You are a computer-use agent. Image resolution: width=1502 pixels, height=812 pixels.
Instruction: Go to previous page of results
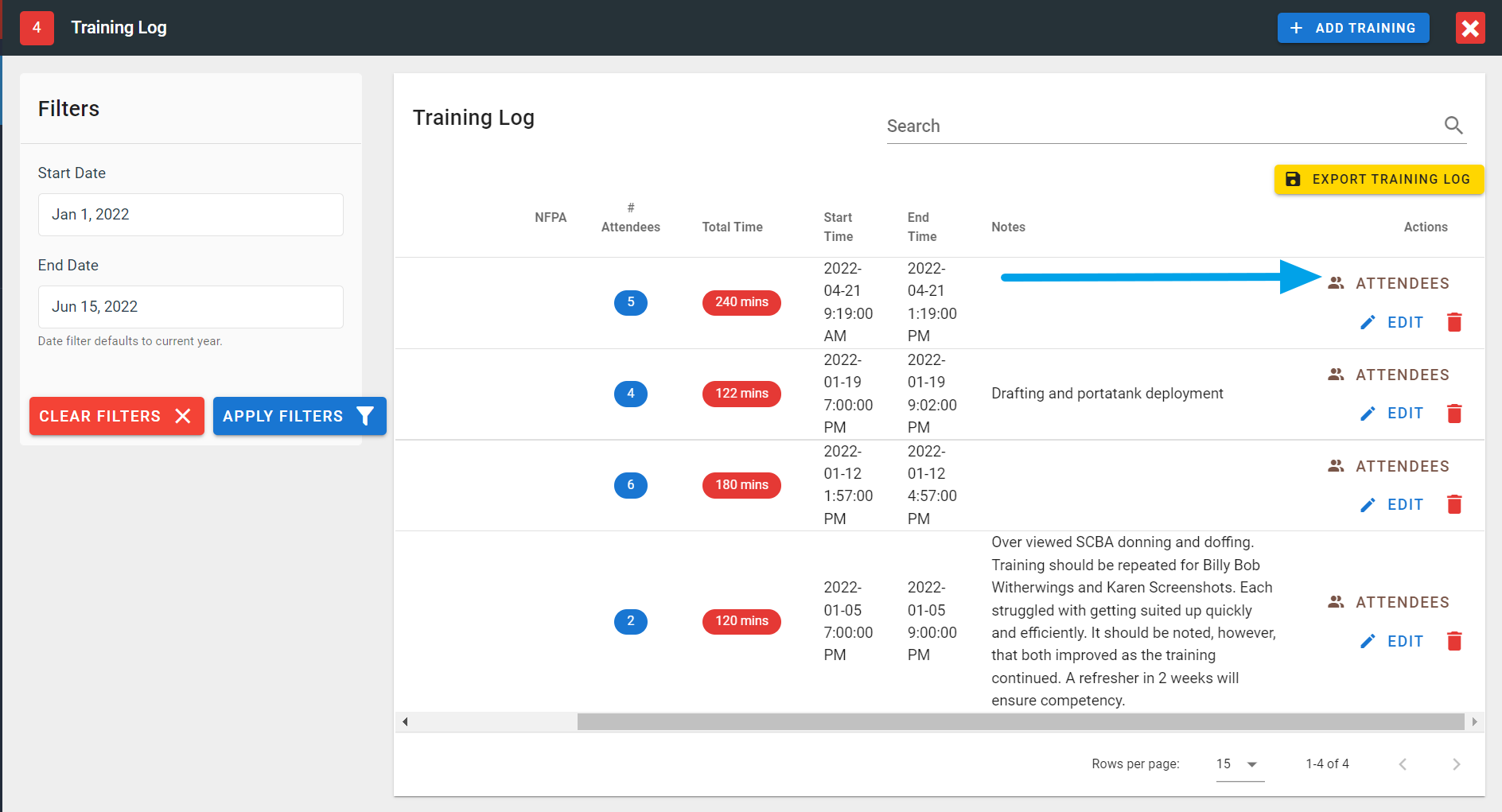pyautogui.click(x=1403, y=764)
